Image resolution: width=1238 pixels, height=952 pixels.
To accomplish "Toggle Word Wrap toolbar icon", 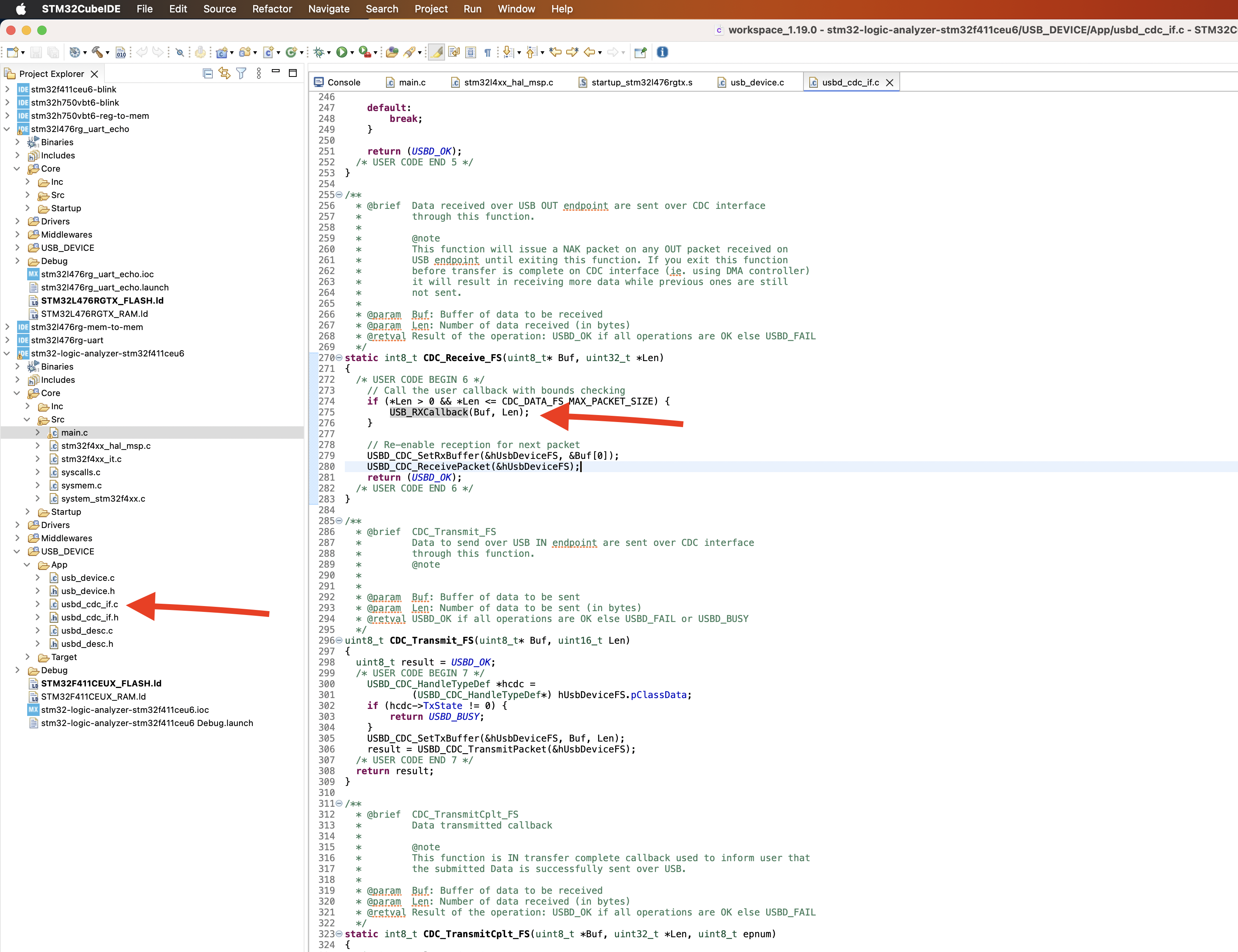I will (454, 52).
